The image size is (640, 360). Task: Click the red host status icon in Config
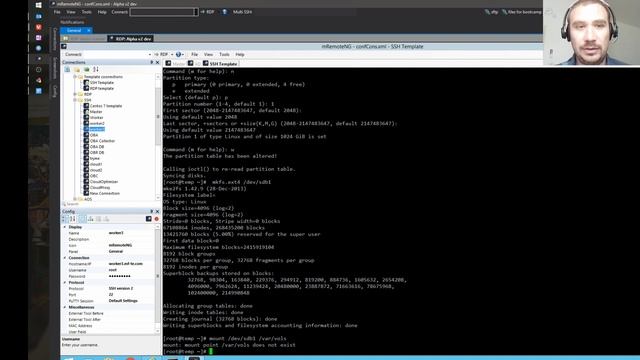coord(156,219)
